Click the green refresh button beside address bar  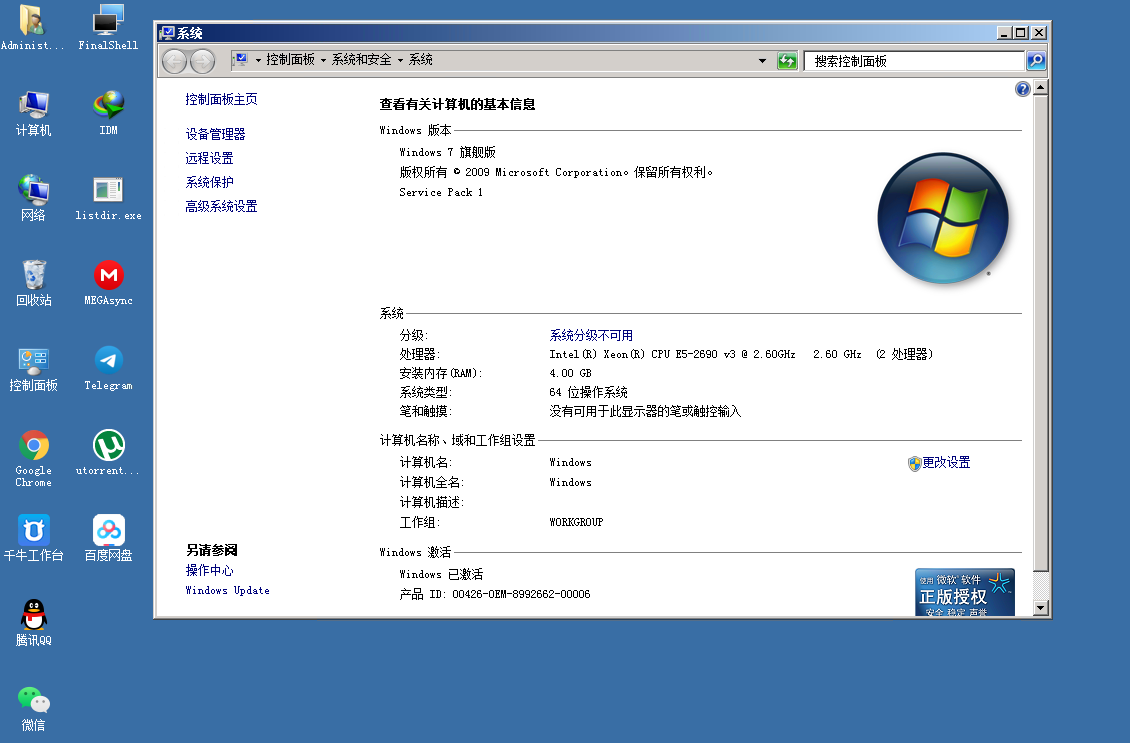click(x=788, y=61)
